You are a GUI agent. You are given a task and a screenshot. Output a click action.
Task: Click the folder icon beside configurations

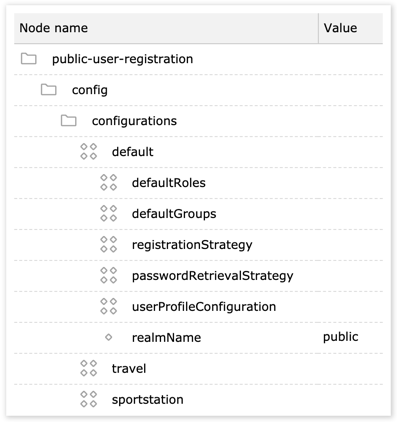pos(69,121)
